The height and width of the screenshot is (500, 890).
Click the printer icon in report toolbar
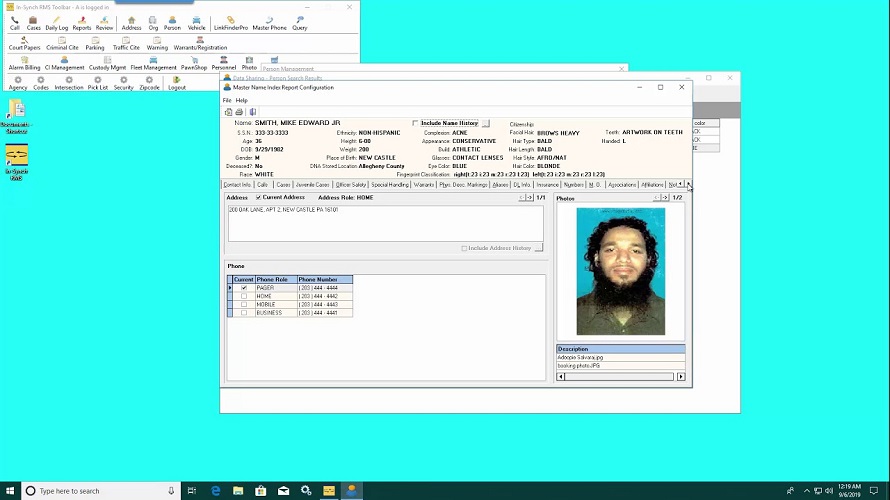tap(239, 112)
